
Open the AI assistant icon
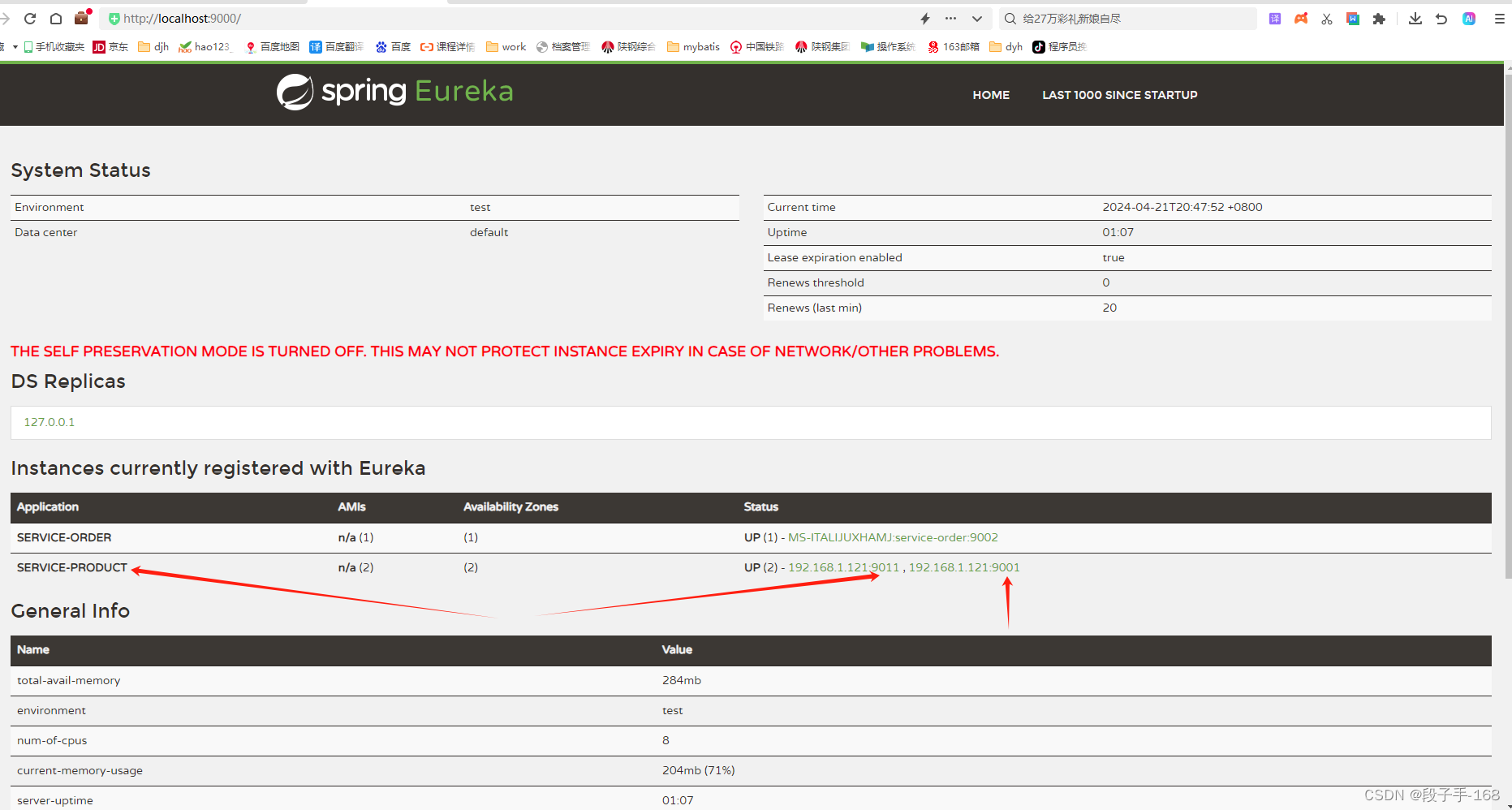[x=1469, y=19]
